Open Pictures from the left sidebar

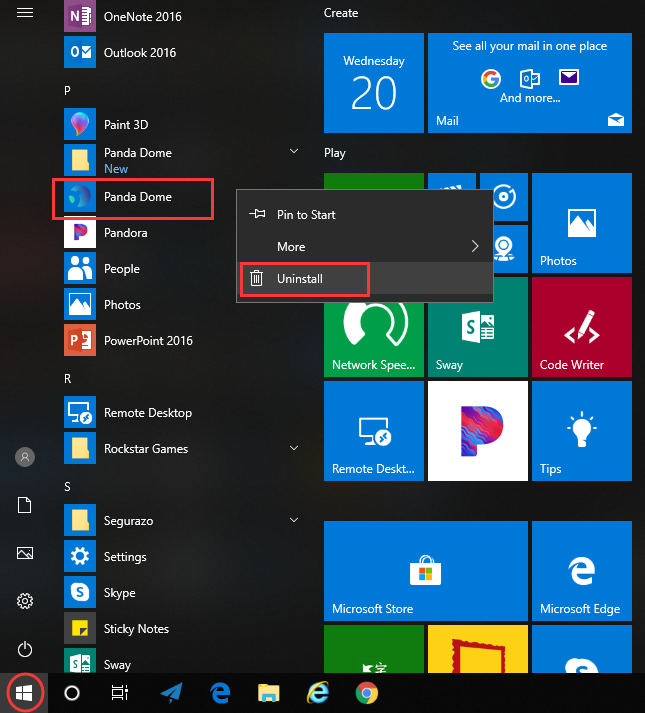pos(25,553)
